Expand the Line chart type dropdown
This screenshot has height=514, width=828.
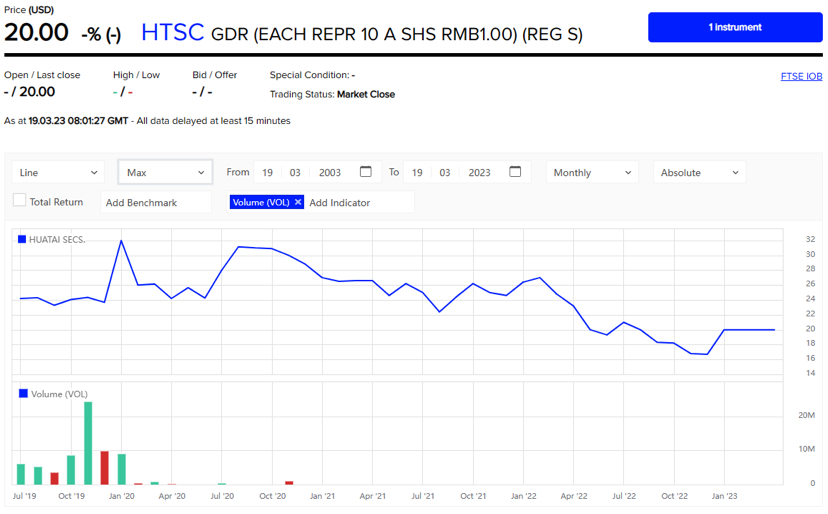tap(58, 173)
